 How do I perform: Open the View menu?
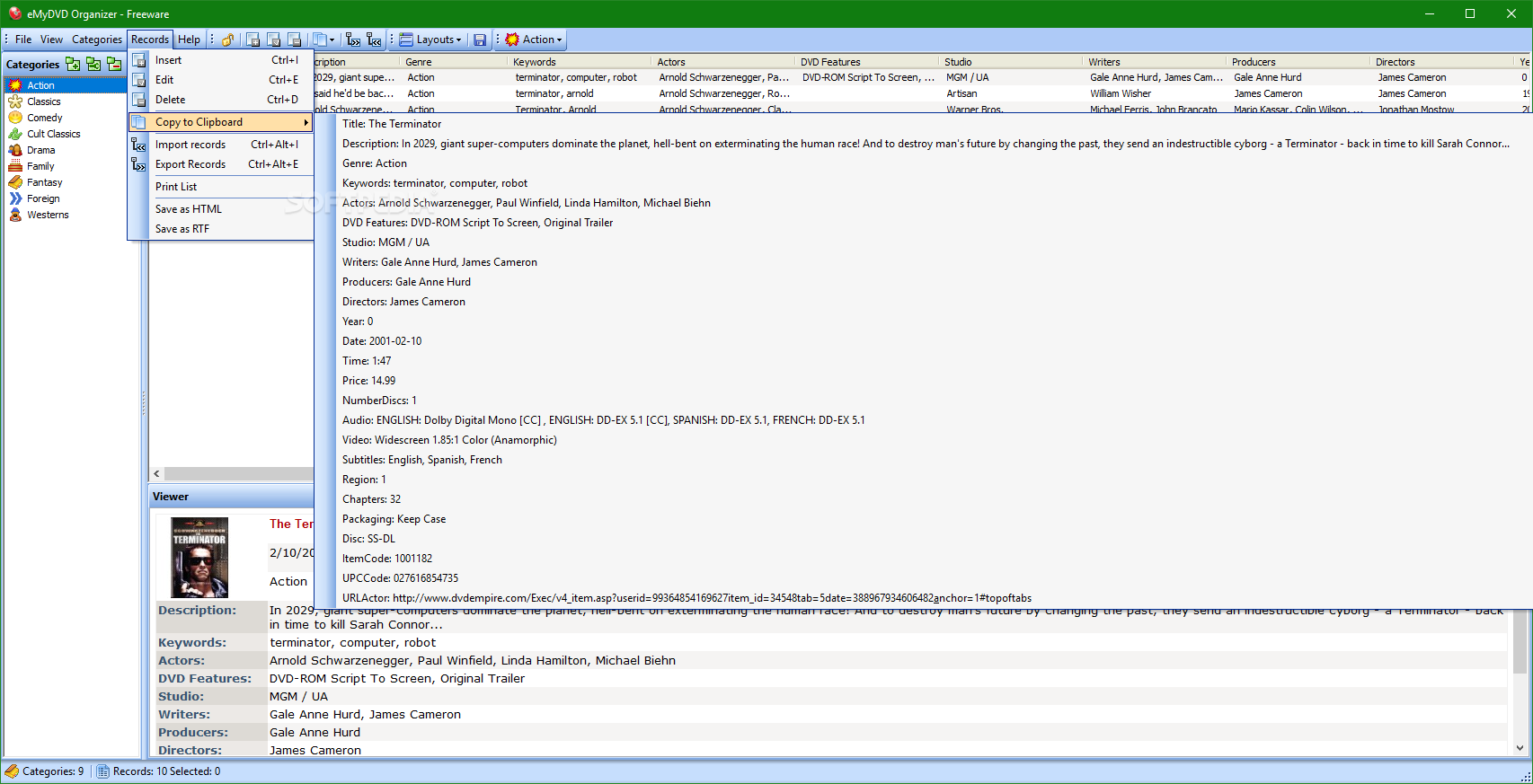[51, 40]
